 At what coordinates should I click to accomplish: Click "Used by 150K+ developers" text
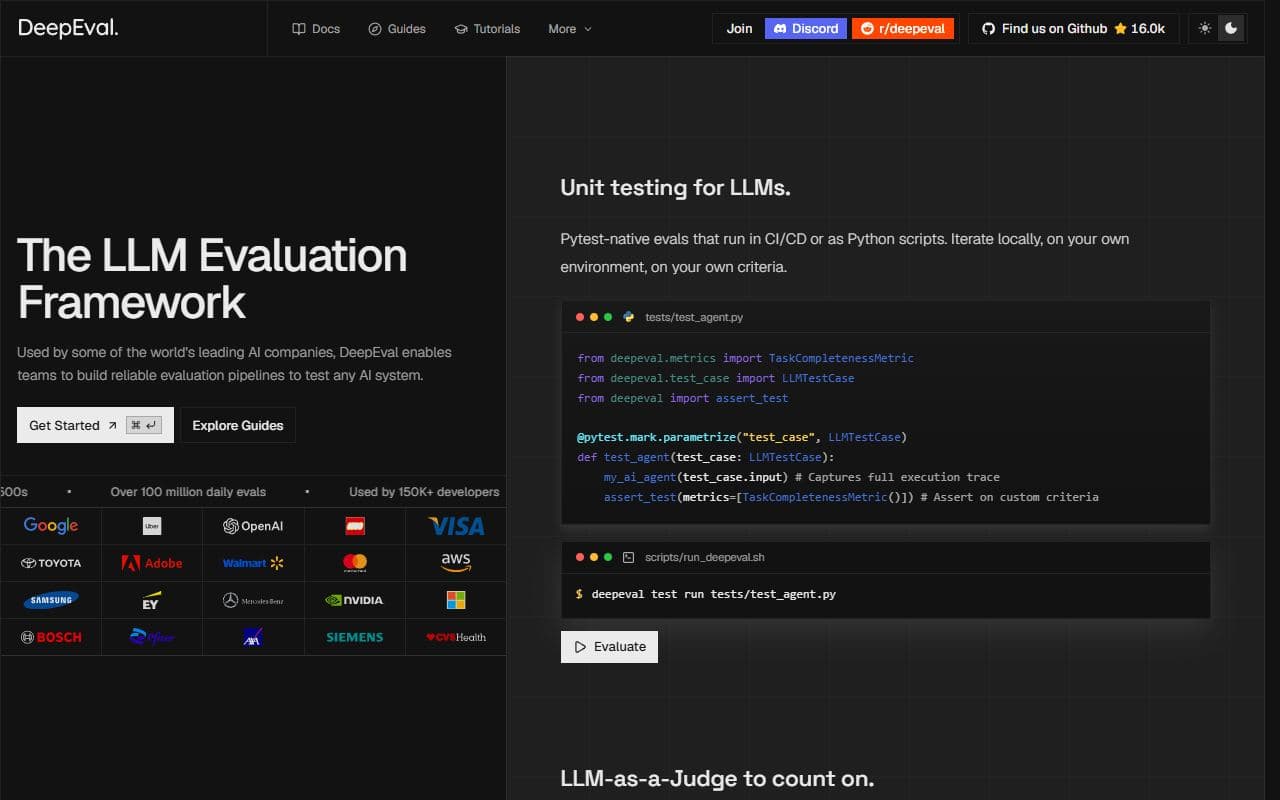click(424, 492)
